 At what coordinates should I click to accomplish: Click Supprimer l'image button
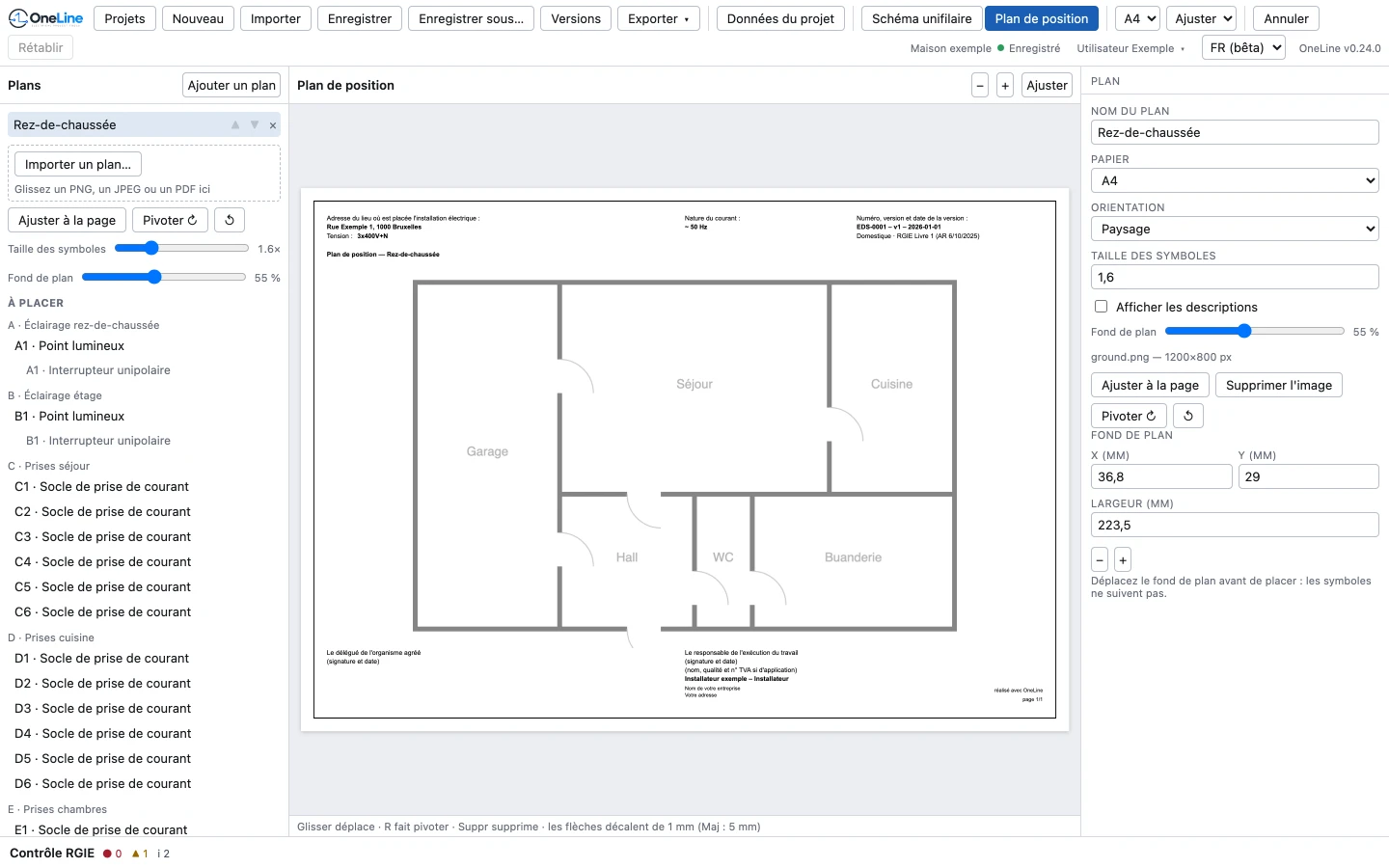point(1279,385)
